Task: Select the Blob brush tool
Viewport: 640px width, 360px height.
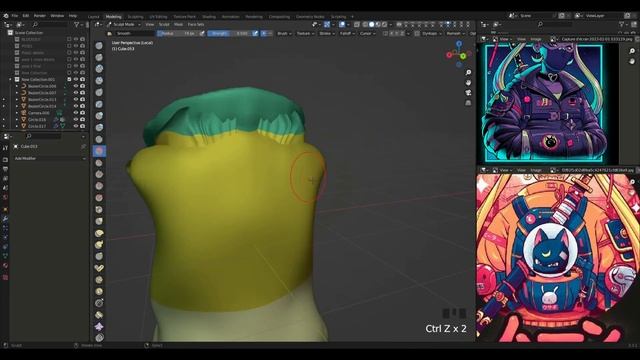Action: pos(99,128)
